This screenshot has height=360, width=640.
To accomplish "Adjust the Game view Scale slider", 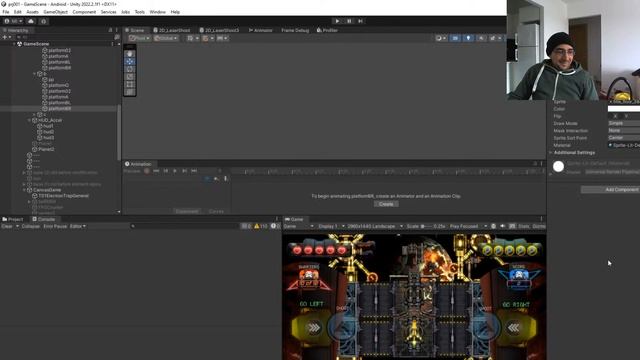I will tap(427, 226).
